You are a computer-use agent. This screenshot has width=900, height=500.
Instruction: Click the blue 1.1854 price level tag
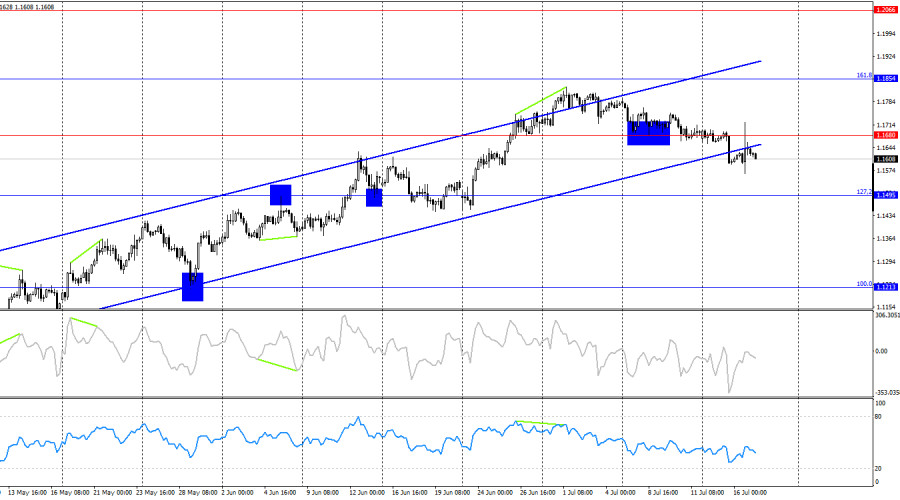(885, 79)
